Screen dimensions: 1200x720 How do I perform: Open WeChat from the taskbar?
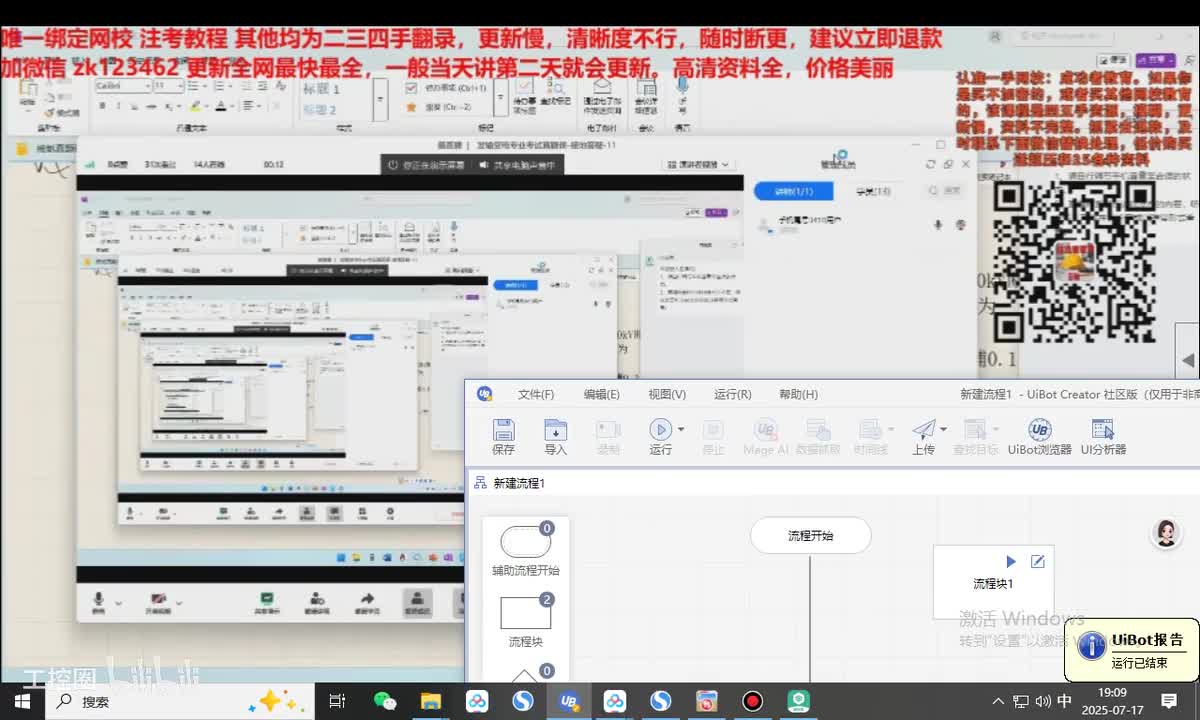384,701
